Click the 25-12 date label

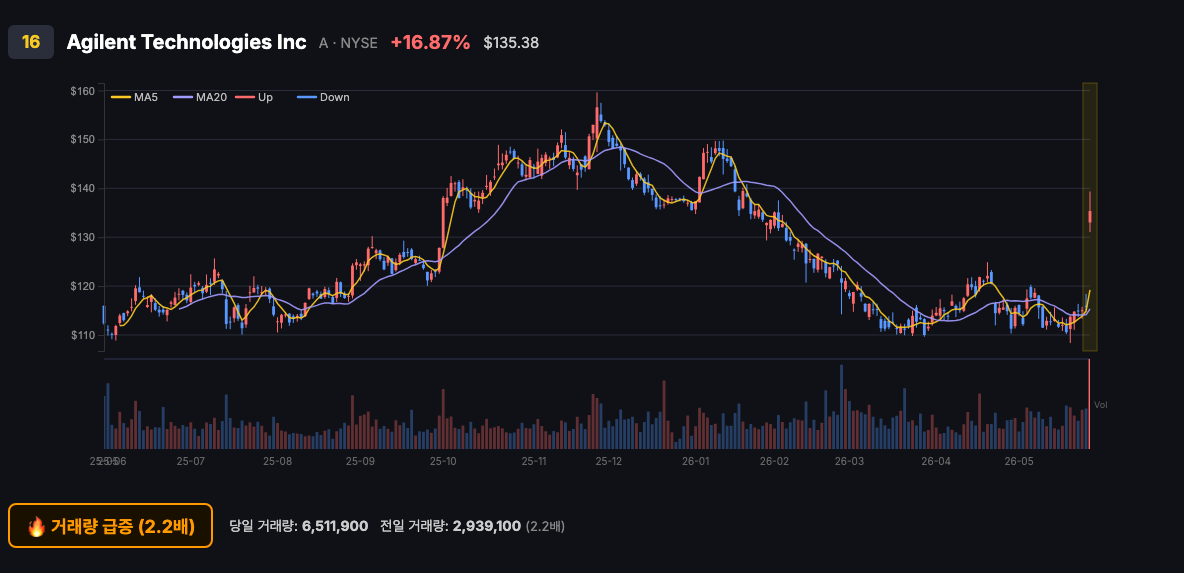[608, 461]
